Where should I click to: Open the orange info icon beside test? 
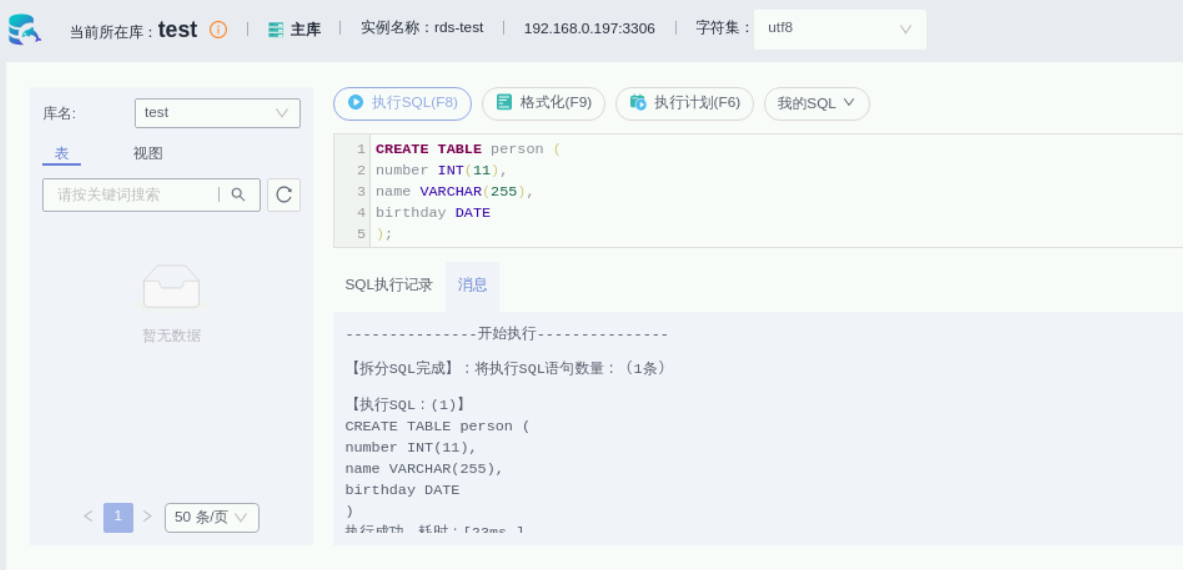(x=218, y=29)
